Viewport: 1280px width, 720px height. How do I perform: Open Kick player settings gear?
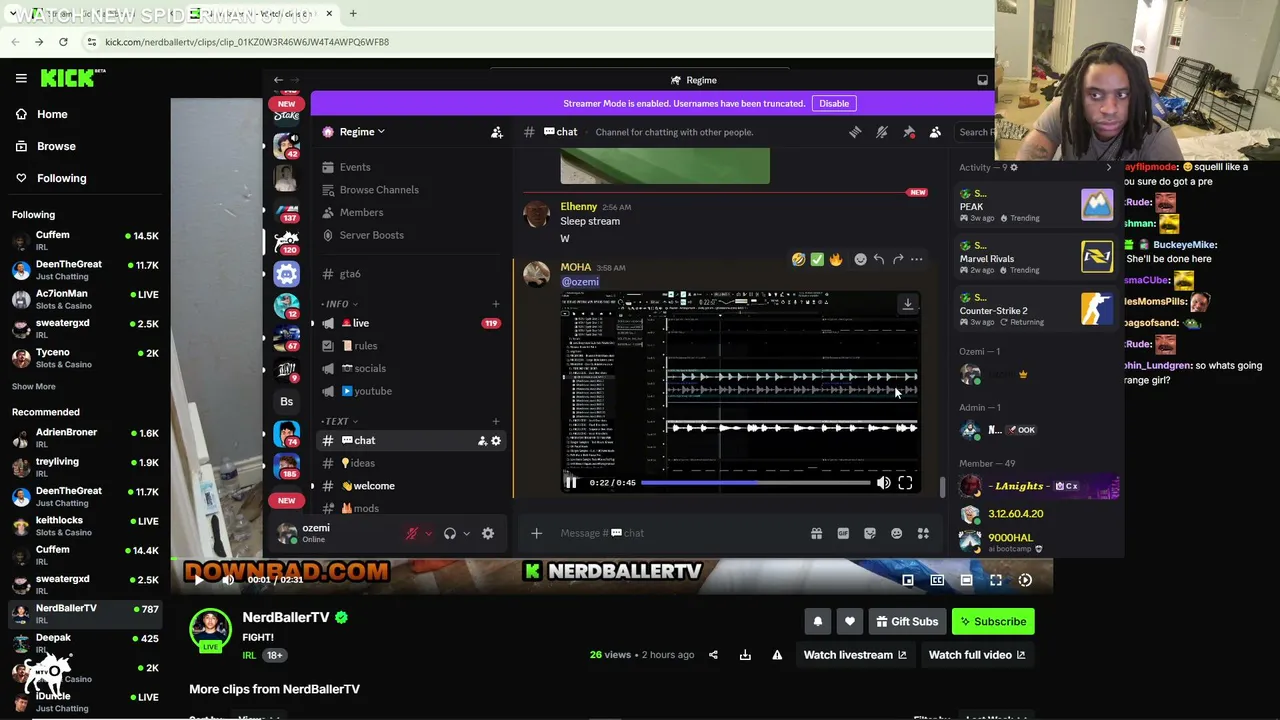point(1025,580)
